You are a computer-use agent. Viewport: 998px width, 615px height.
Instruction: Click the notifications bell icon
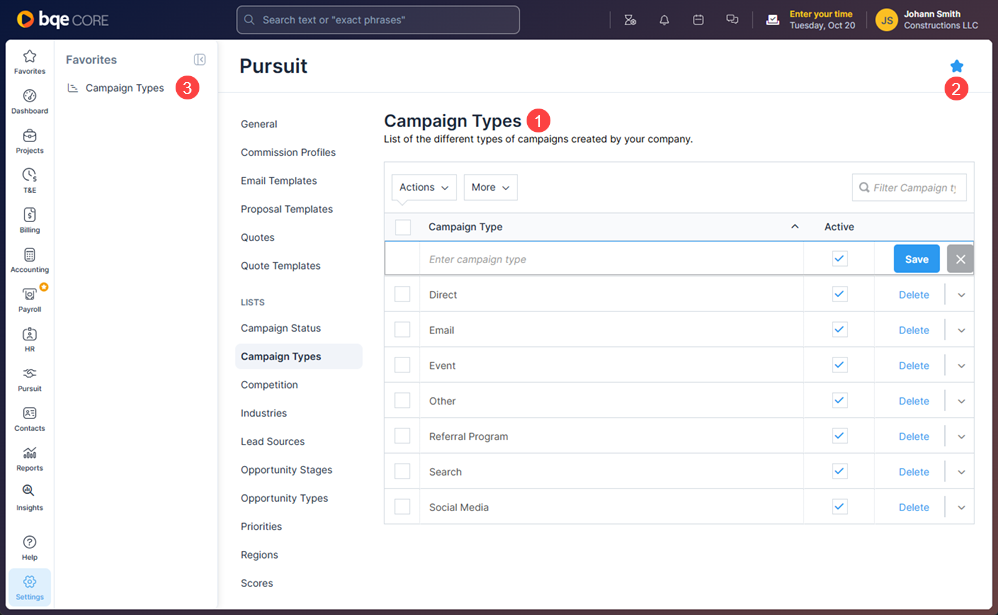664,20
